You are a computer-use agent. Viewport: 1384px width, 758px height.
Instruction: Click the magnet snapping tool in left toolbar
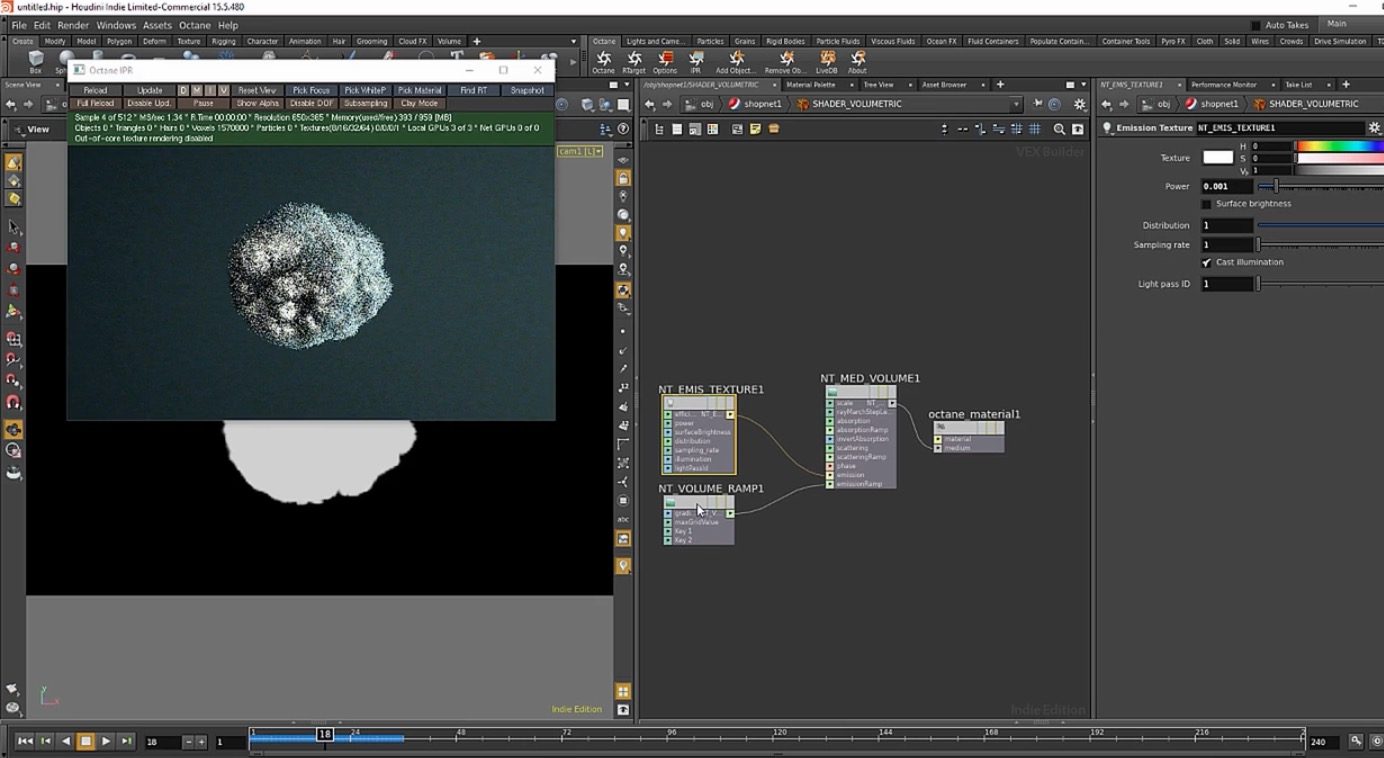tap(14, 402)
